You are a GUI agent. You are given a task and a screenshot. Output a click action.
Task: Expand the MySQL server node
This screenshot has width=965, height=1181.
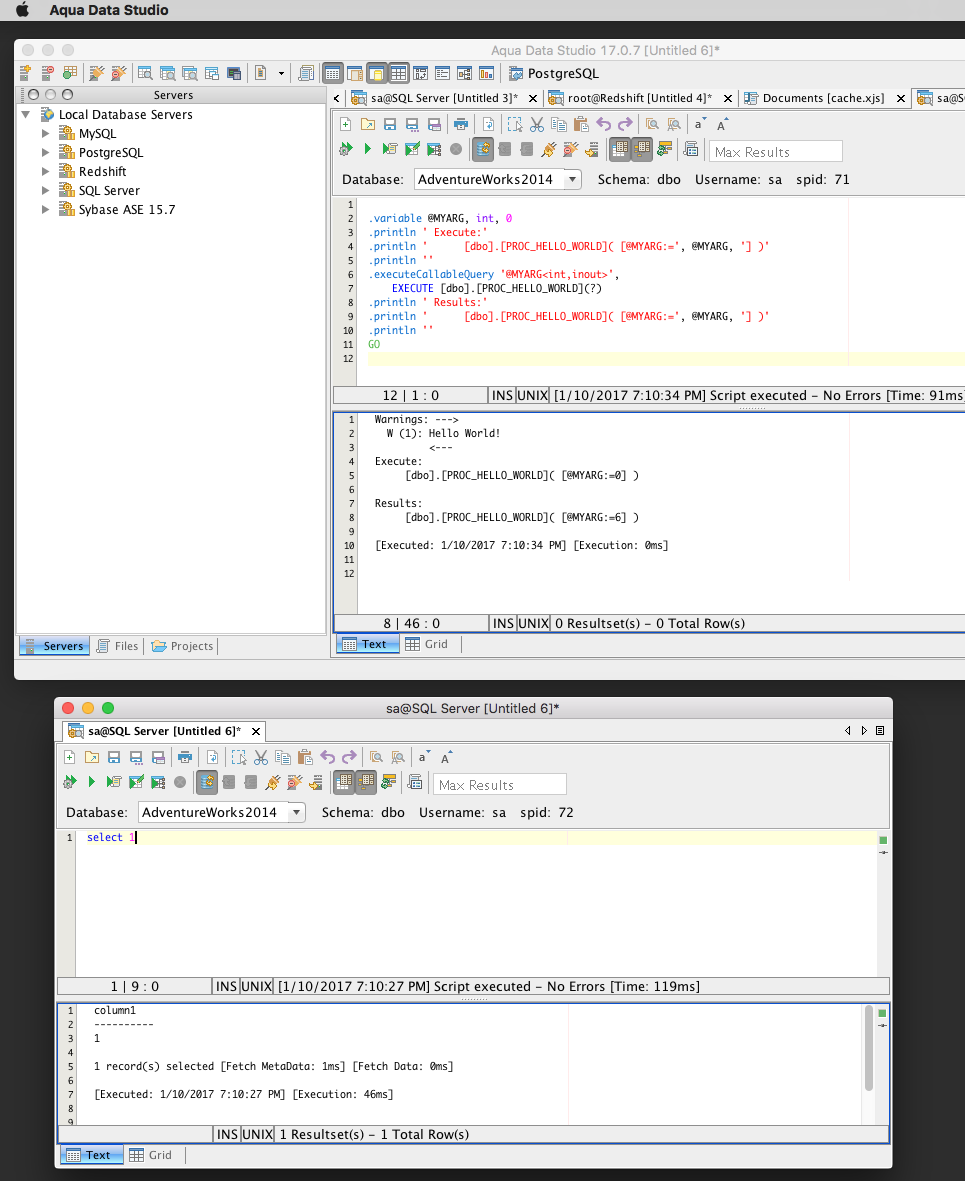45,133
